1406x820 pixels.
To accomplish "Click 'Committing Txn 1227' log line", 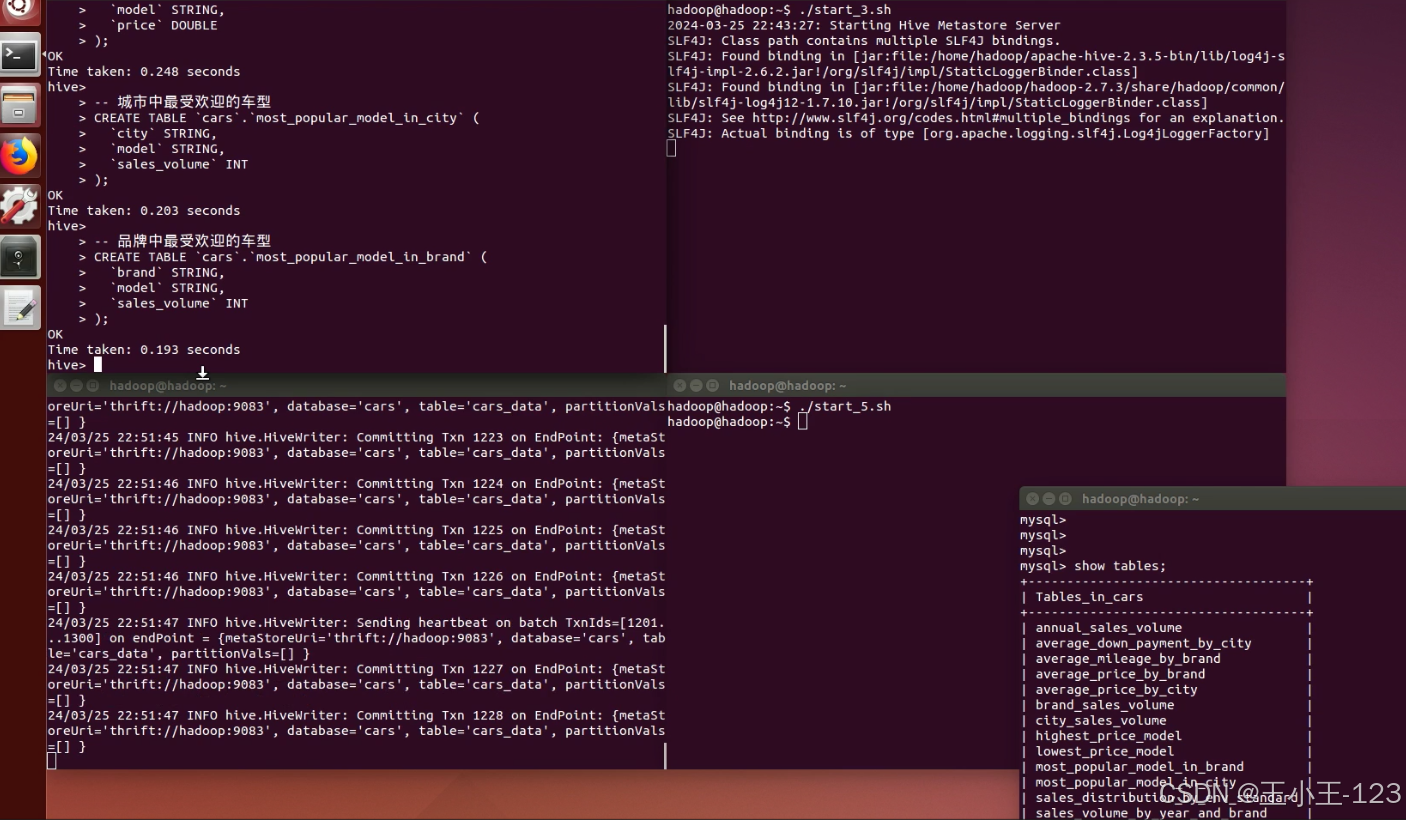I will coord(356,669).
